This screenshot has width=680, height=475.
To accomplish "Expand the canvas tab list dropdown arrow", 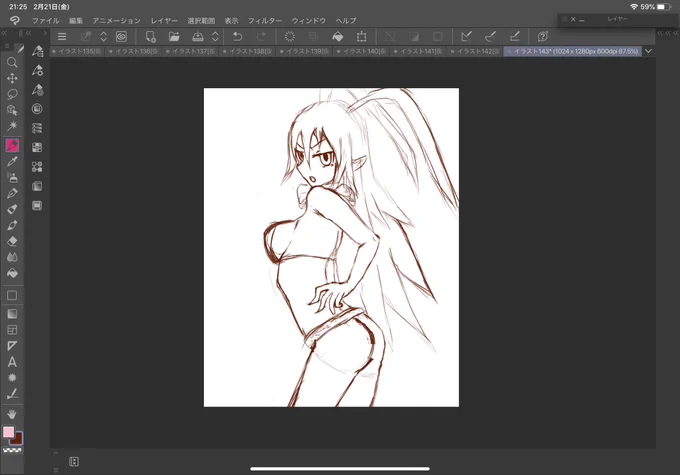I will (x=648, y=51).
